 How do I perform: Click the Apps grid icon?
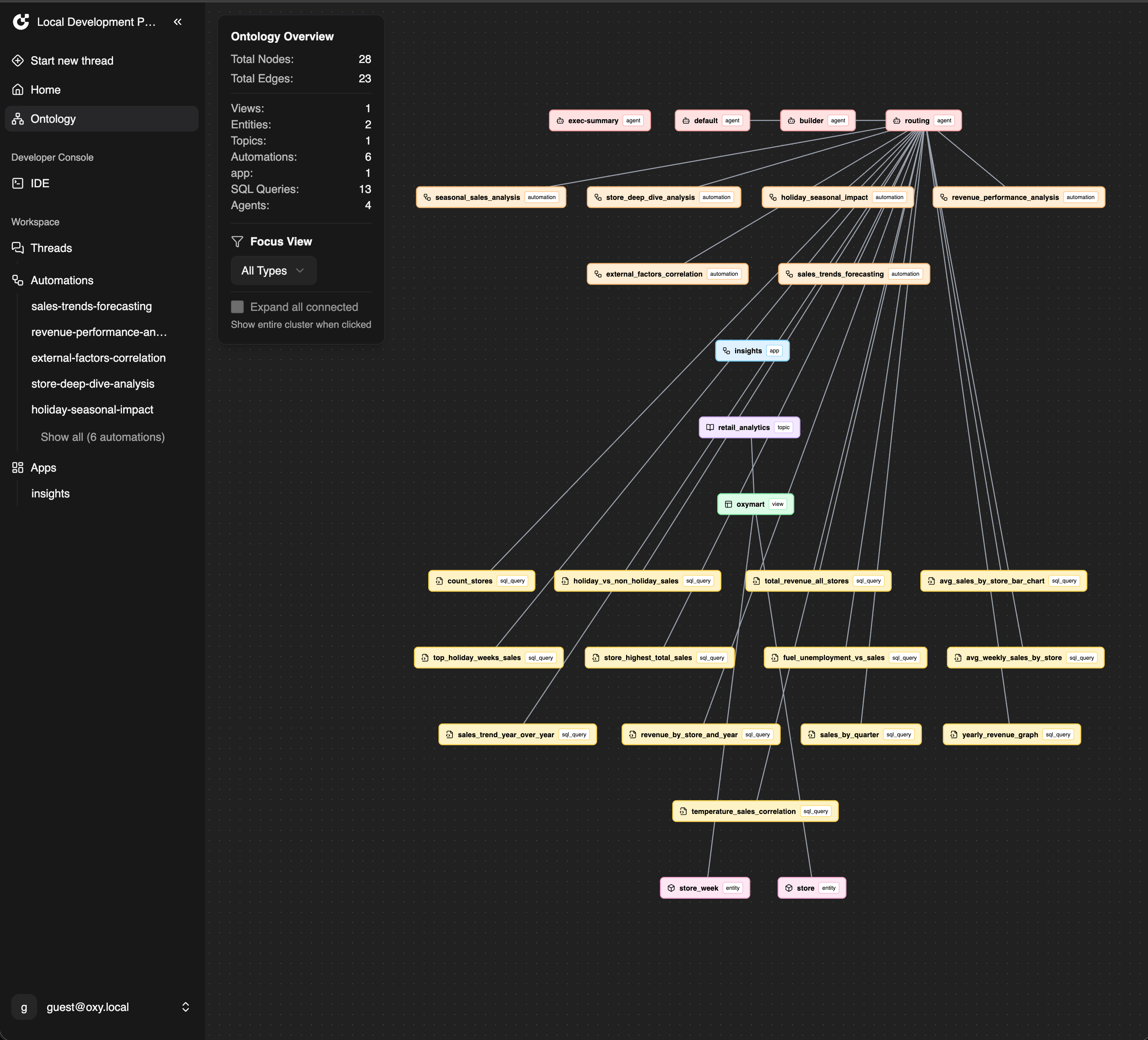(x=18, y=468)
